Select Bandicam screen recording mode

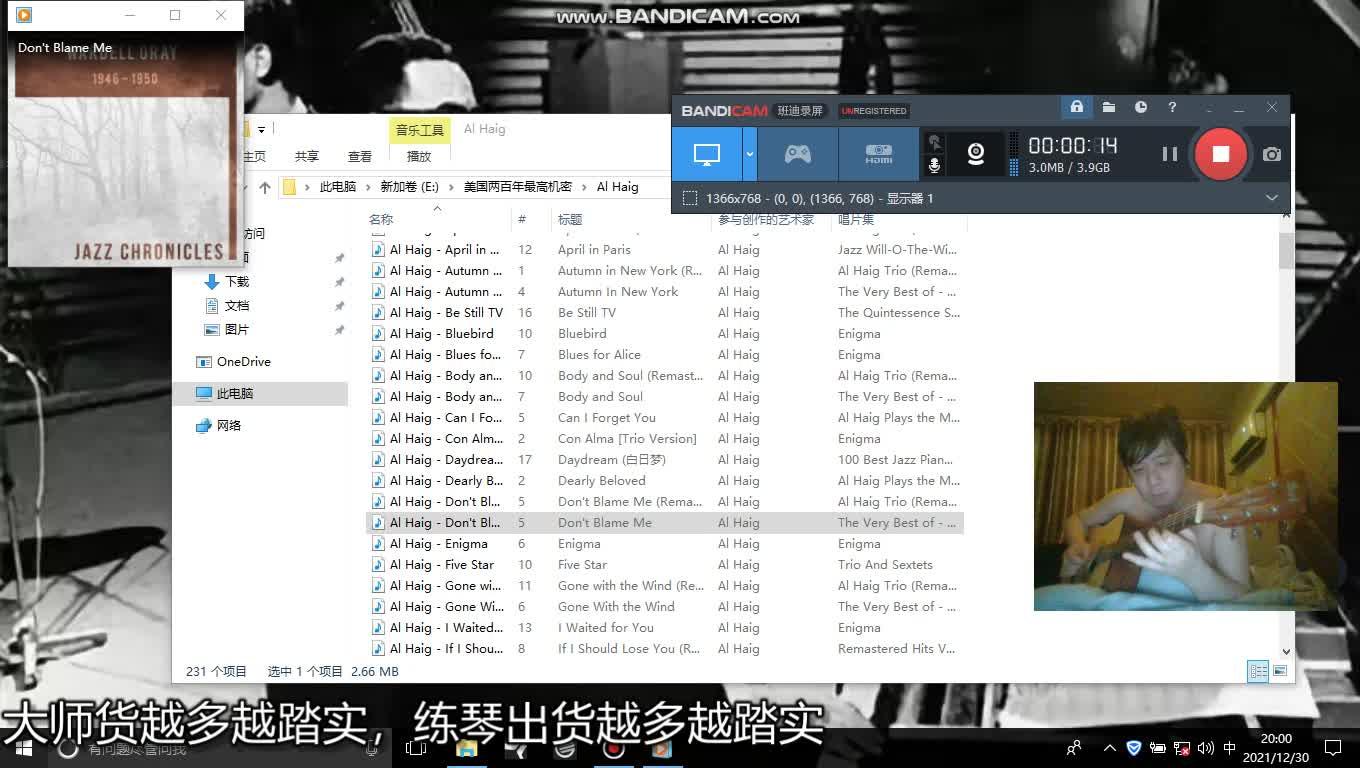pos(707,154)
